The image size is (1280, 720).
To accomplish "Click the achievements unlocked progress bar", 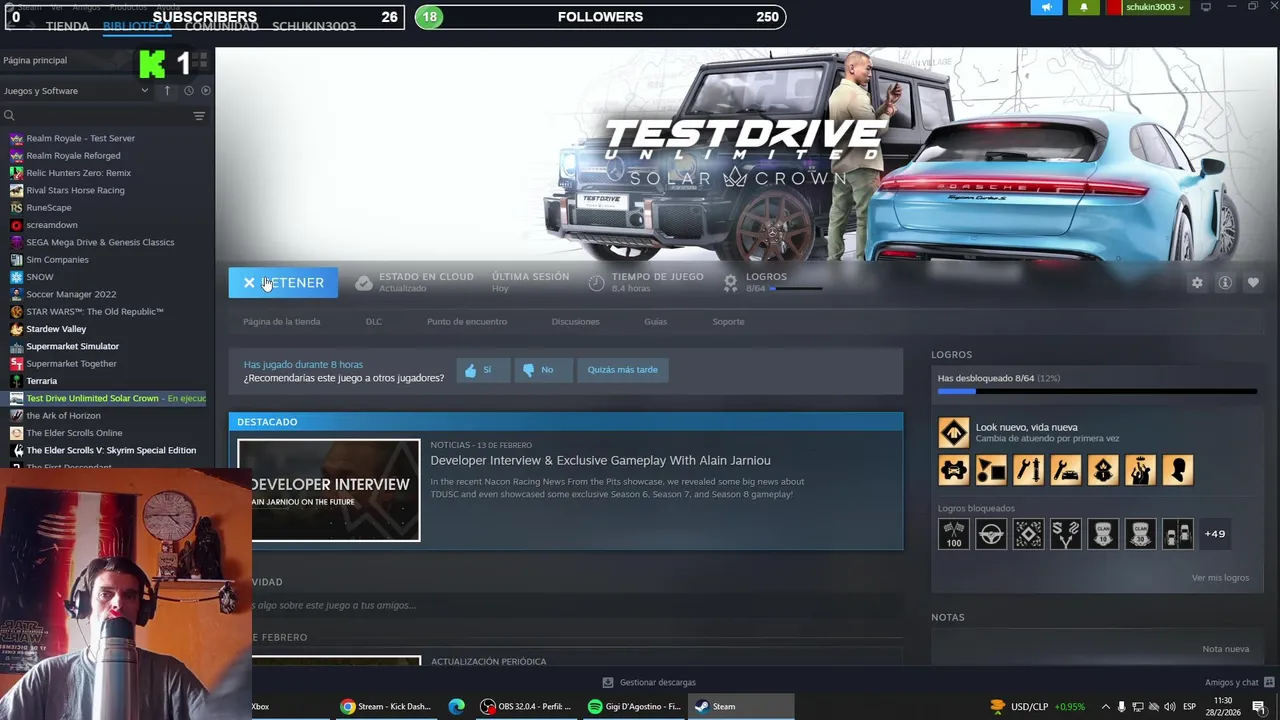I will pos(1097,391).
